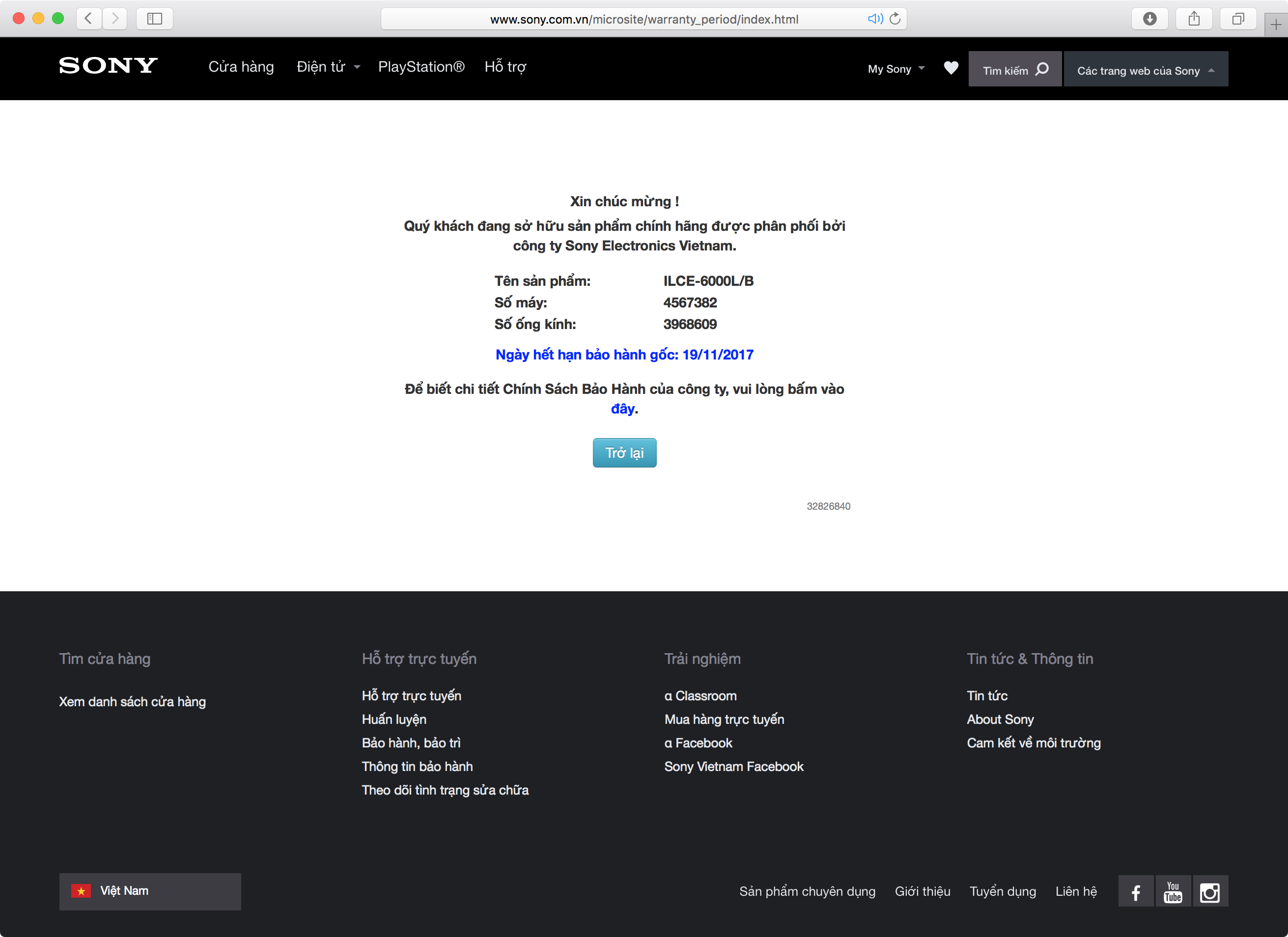Click the serial number 4567382
This screenshot has height=937, width=1288.
click(690, 303)
